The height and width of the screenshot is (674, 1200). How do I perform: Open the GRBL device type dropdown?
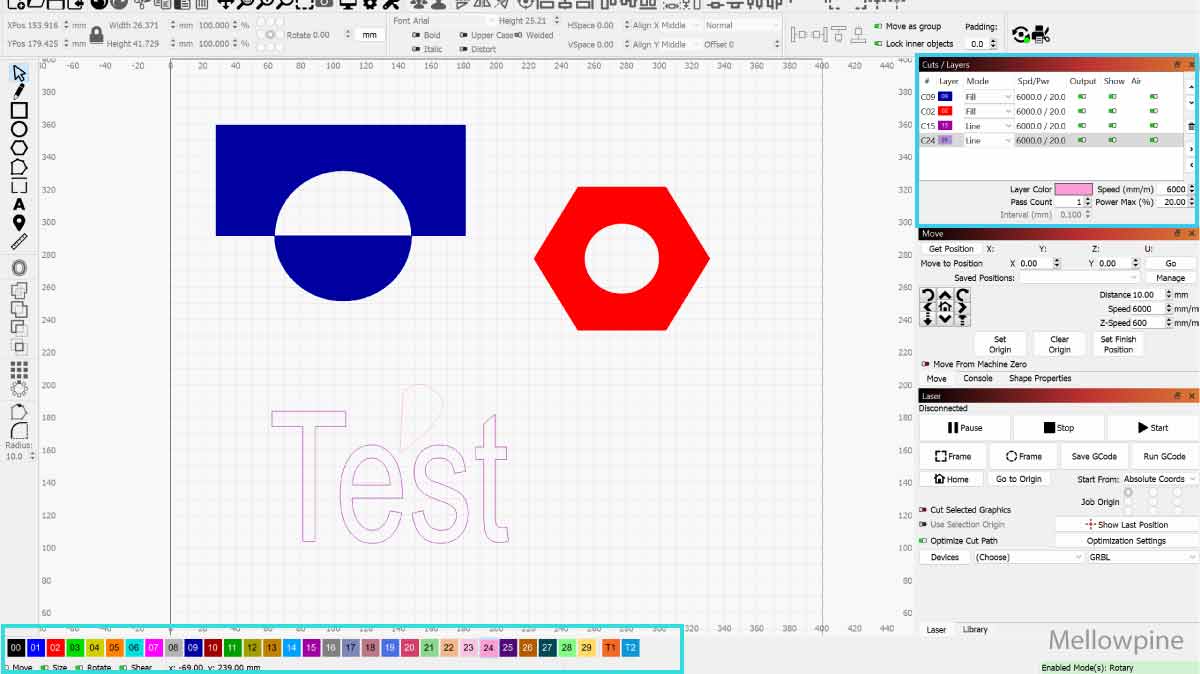point(1141,557)
